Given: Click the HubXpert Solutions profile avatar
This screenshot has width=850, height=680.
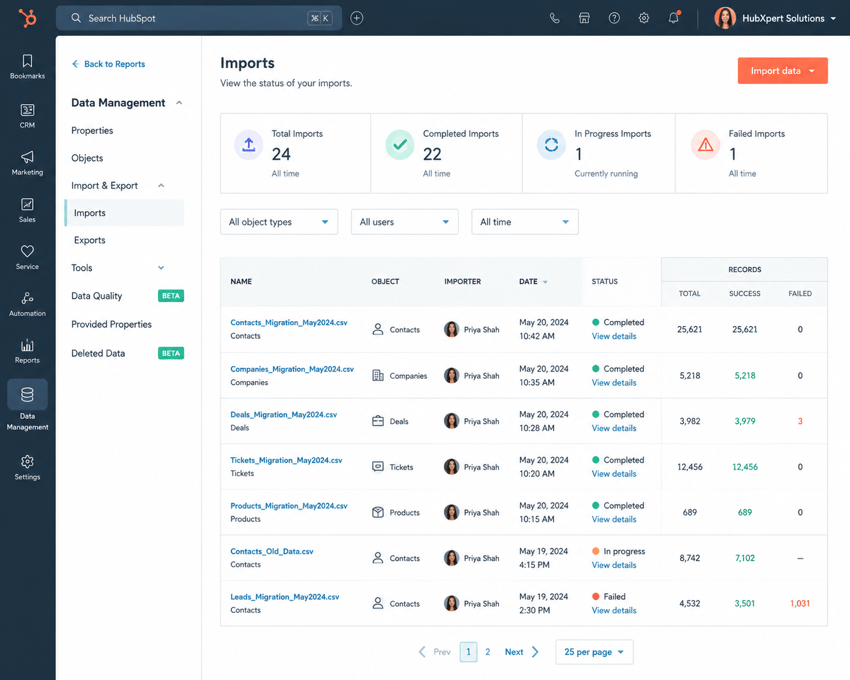Looking at the screenshot, I should pyautogui.click(x=725, y=18).
